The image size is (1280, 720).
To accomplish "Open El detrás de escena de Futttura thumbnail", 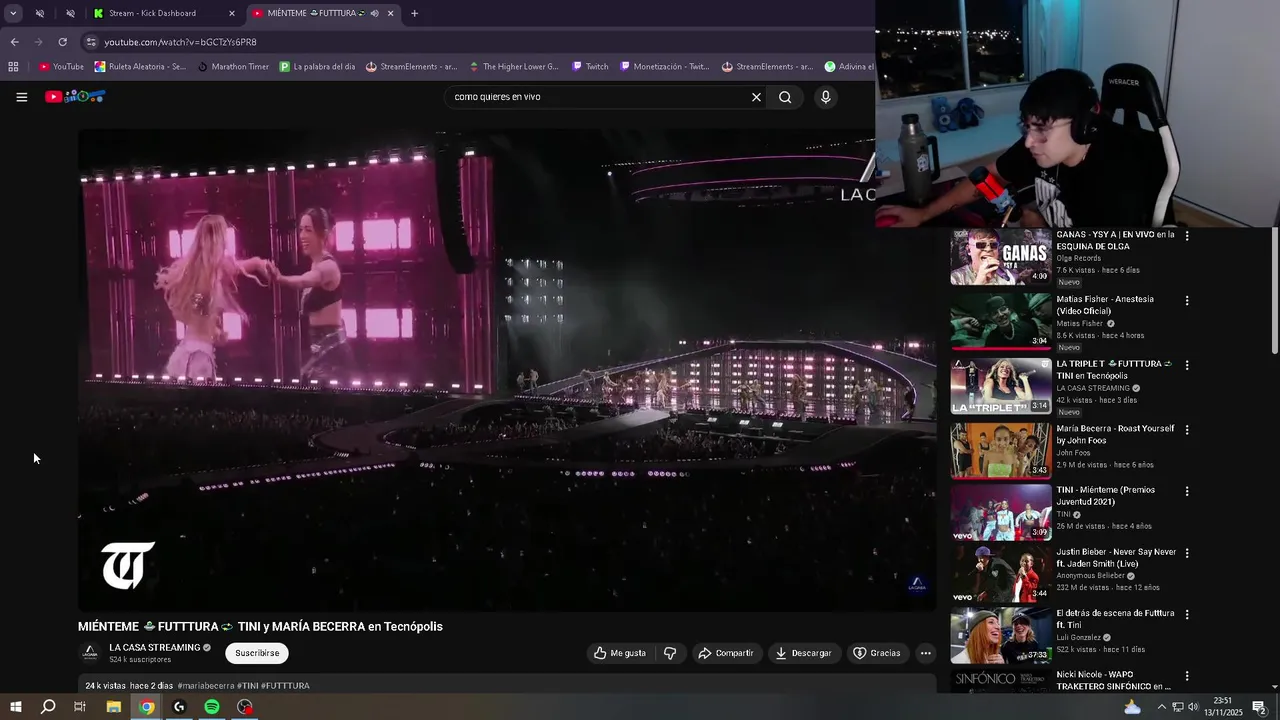I will click(1000, 635).
